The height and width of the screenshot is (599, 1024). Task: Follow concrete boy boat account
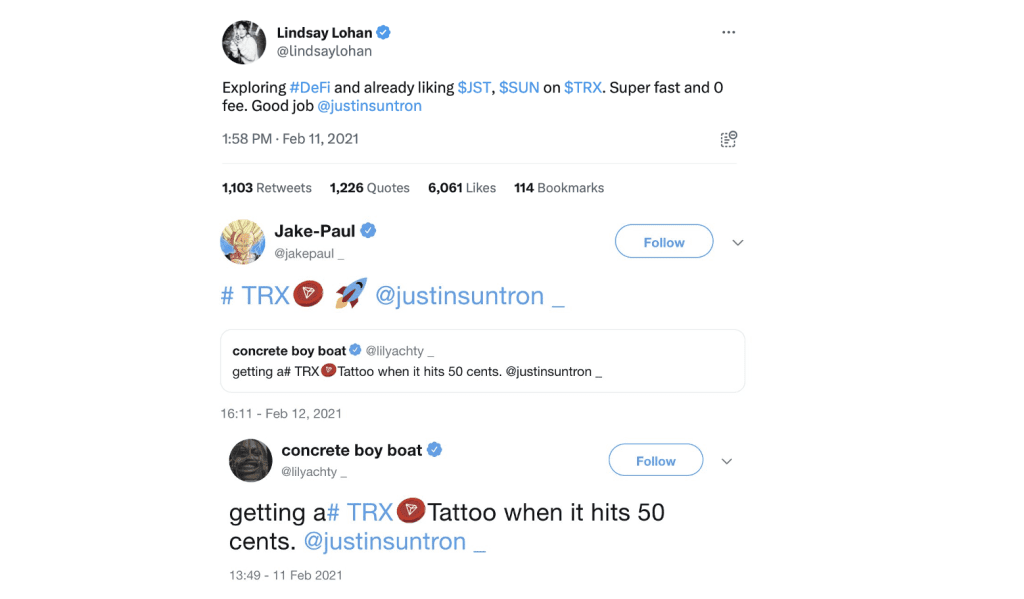[x=656, y=461]
